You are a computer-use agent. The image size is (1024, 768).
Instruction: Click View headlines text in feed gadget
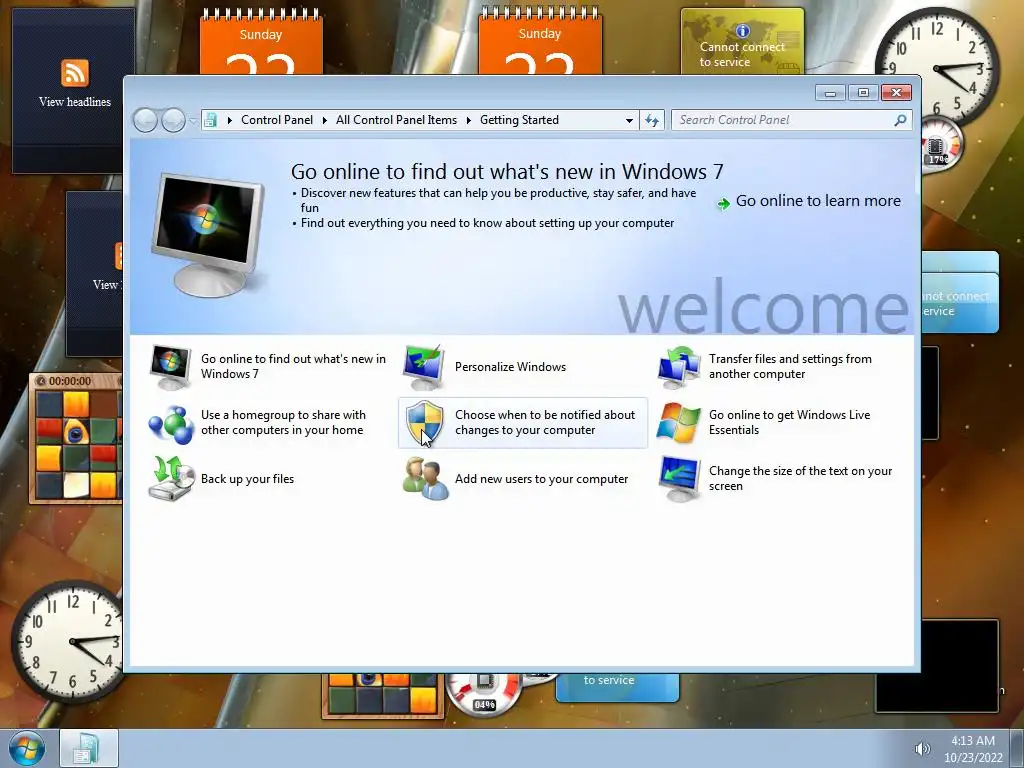[x=74, y=102]
